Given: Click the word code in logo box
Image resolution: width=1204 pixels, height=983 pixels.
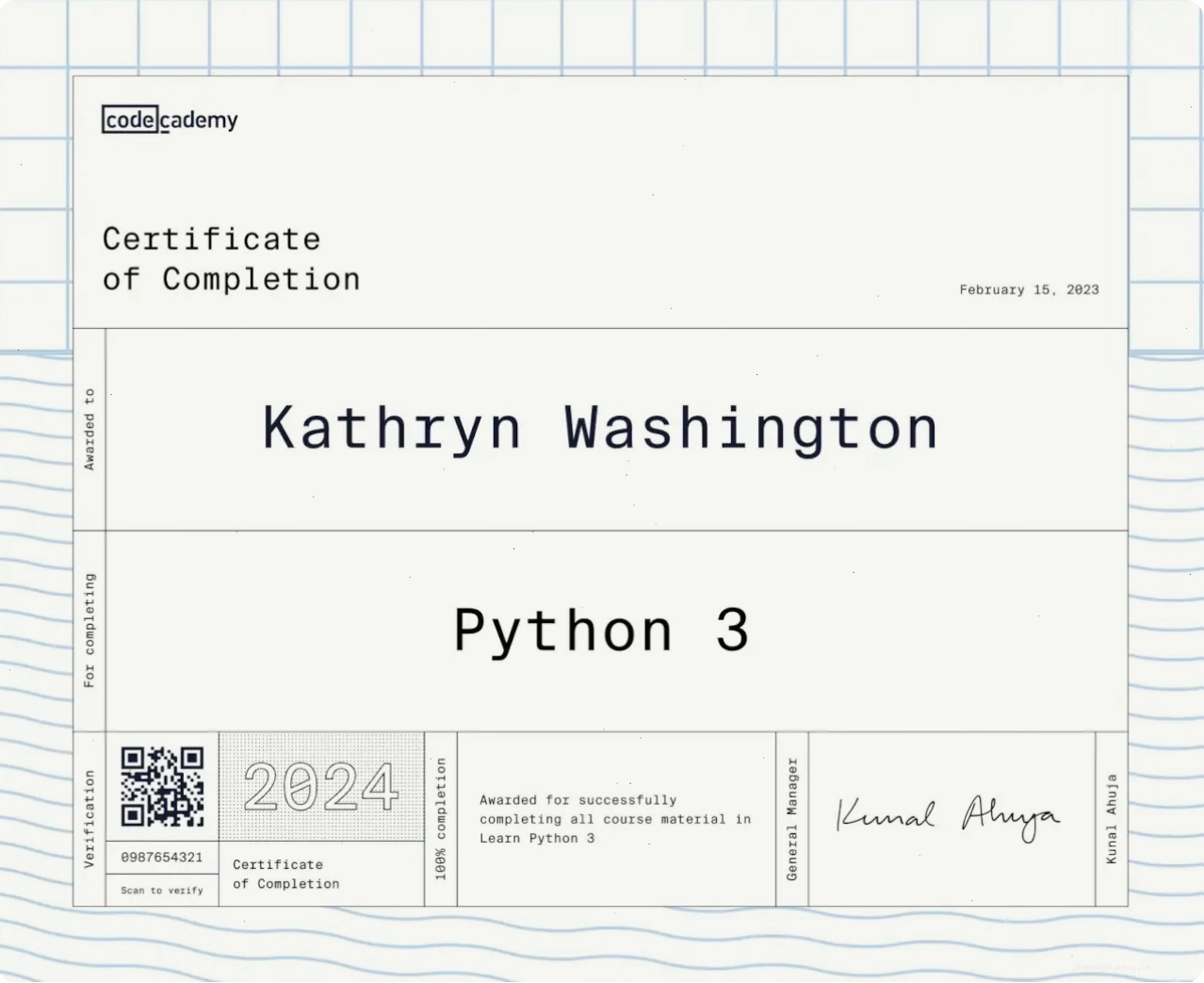Looking at the screenshot, I should pos(130,120).
